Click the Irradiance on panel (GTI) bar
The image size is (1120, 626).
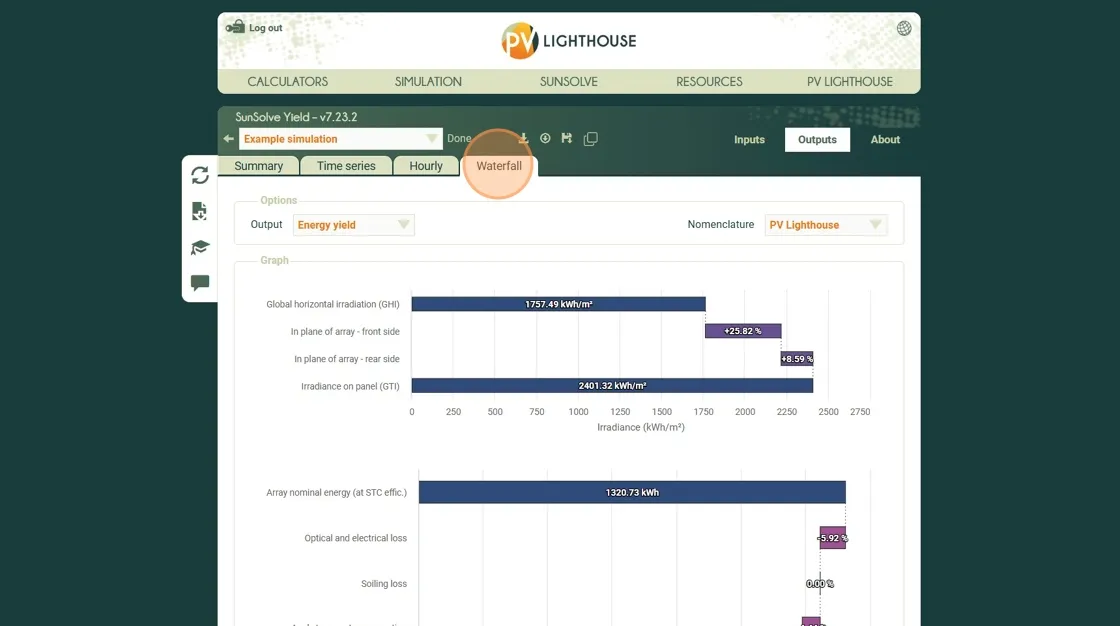(x=612, y=386)
